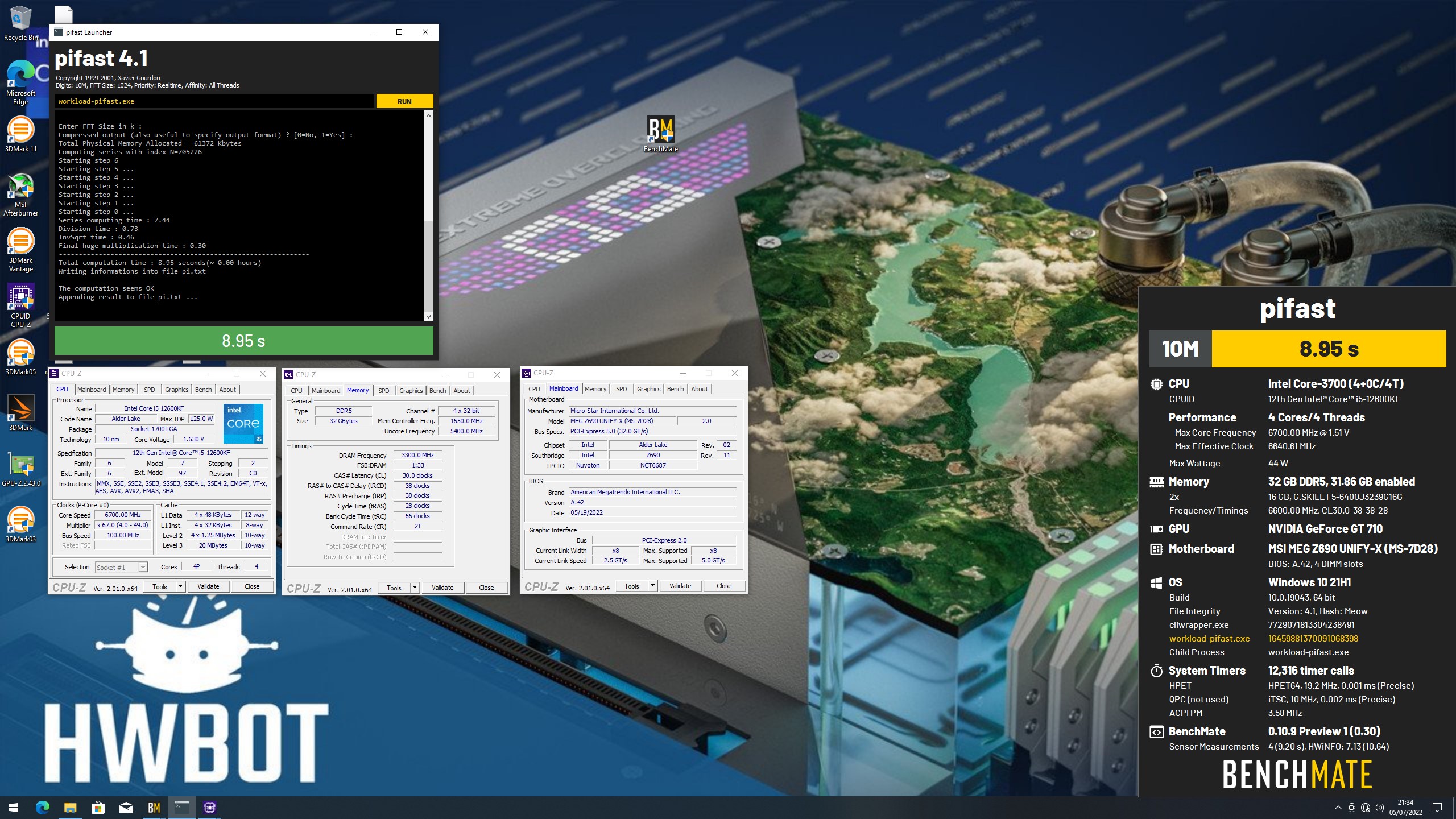Switch to BenchMate in the taskbar
This screenshot has width=1456, height=819.
pos(154,808)
